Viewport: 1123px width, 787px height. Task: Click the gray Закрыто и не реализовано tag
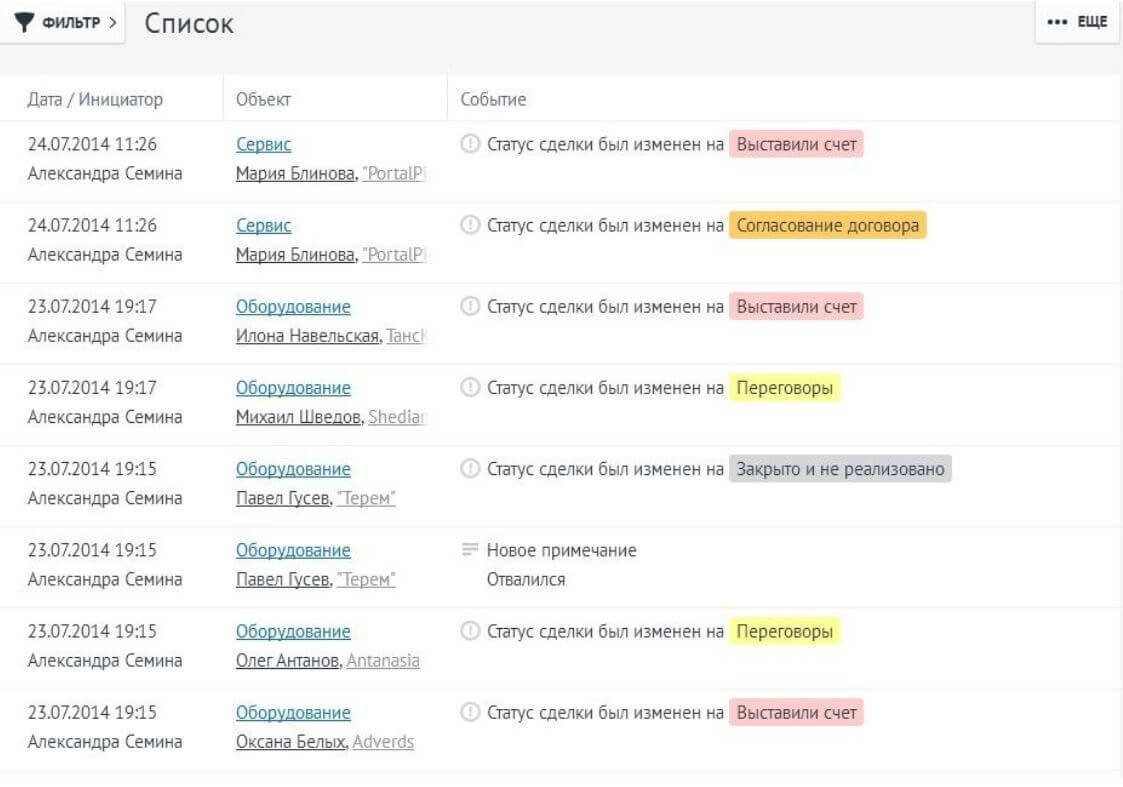(839, 468)
